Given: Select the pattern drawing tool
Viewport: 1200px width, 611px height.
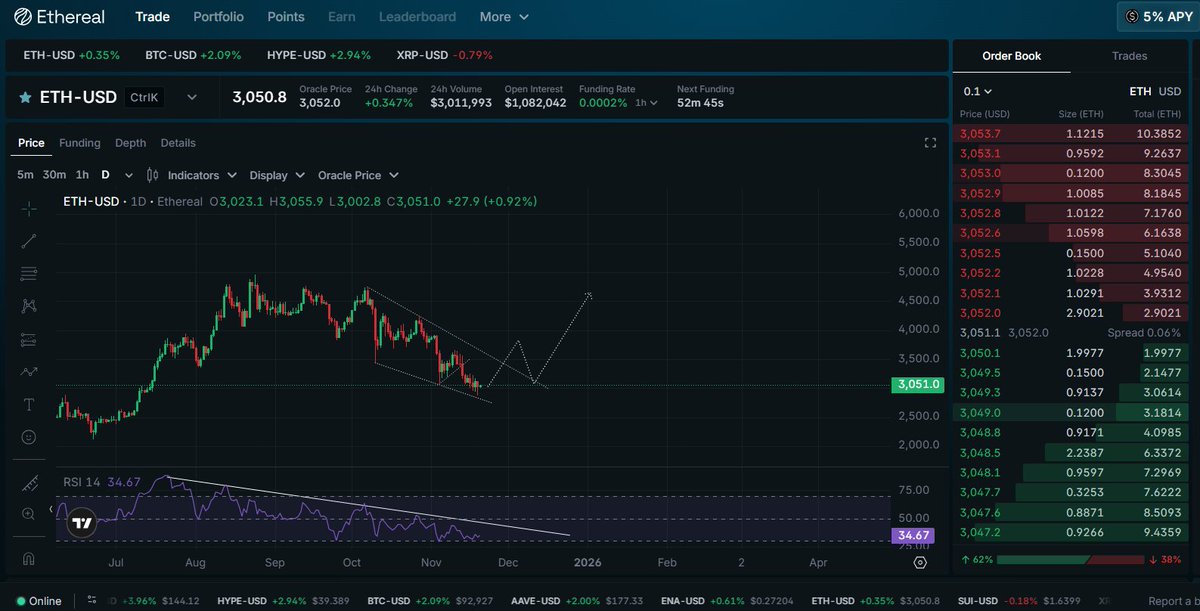Looking at the screenshot, I should coord(29,306).
